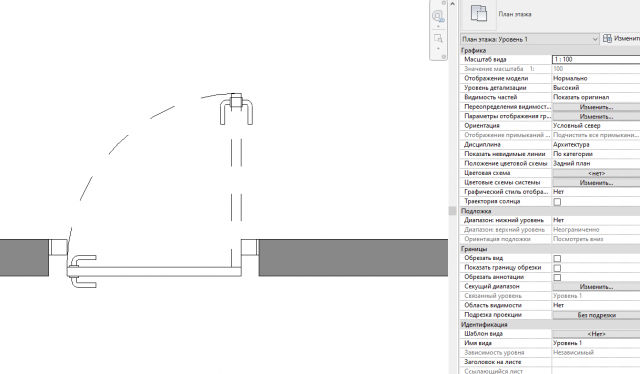Open the 'План этажа: Уровень 1' dropdown
640x374 pixels.
coord(530,39)
